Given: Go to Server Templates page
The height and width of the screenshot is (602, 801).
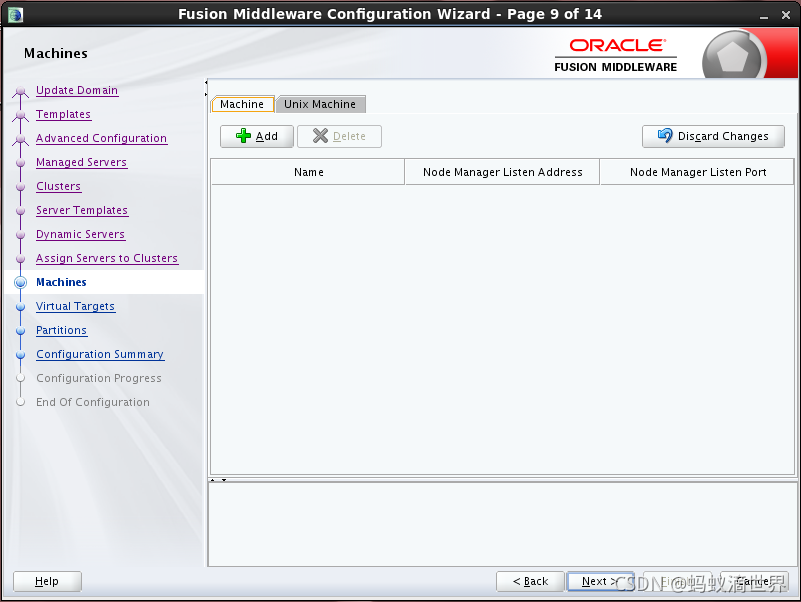Looking at the screenshot, I should tap(82, 211).
